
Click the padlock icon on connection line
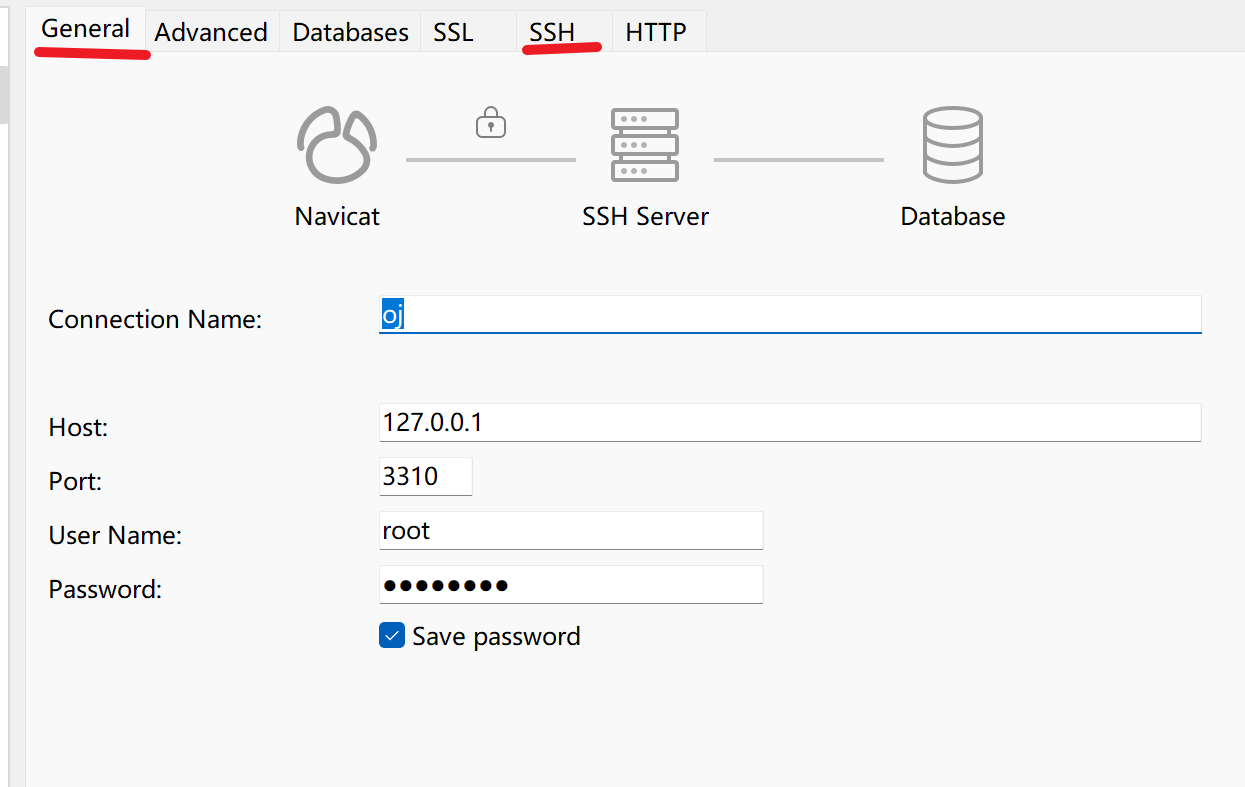490,124
